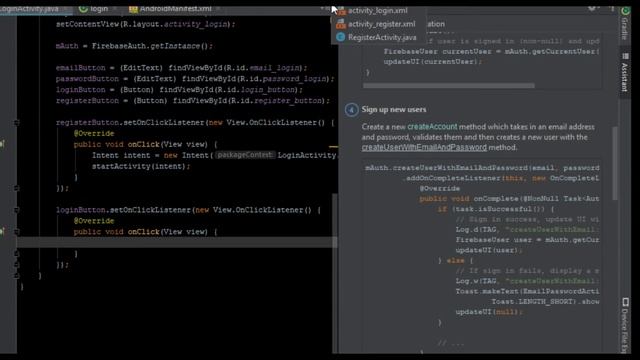
Task: Click mAuth.createUserWithEmailAndPassword in the Assistant snippet
Action: pos(447,168)
